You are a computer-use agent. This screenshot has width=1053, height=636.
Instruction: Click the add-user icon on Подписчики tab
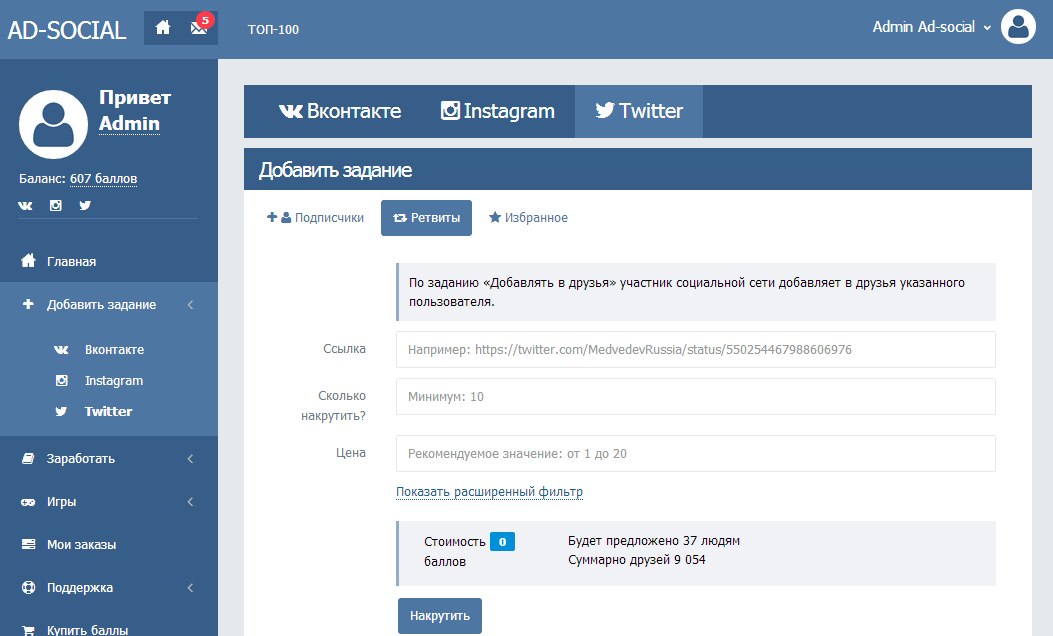(x=279, y=217)
